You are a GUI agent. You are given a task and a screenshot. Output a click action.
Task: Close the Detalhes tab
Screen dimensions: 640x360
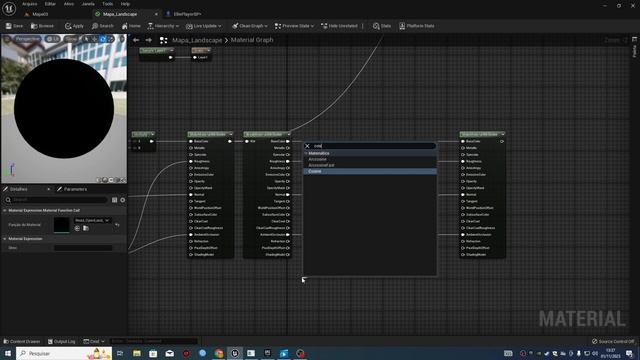coord(49,189)
